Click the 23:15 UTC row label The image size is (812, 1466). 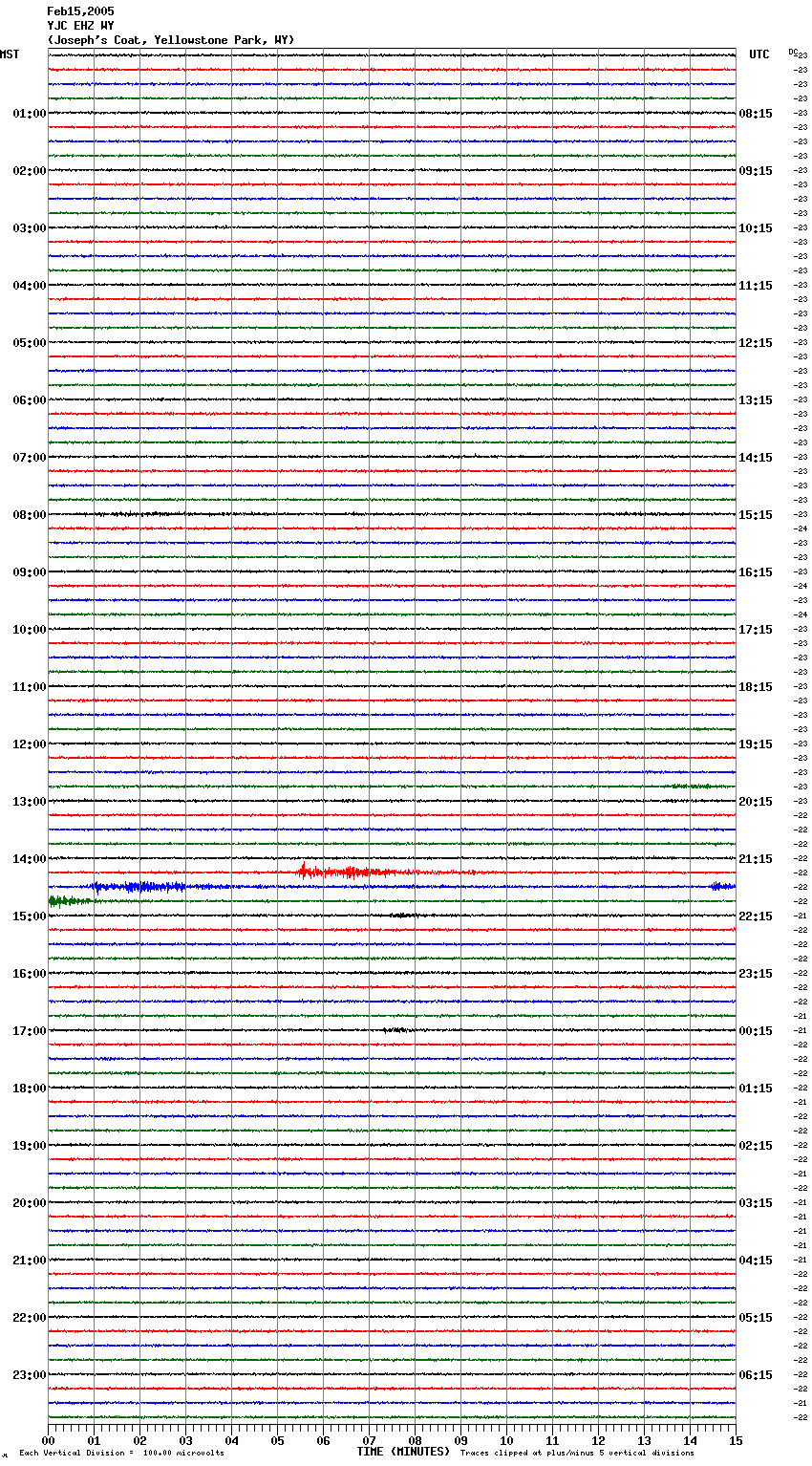[756, 974]
